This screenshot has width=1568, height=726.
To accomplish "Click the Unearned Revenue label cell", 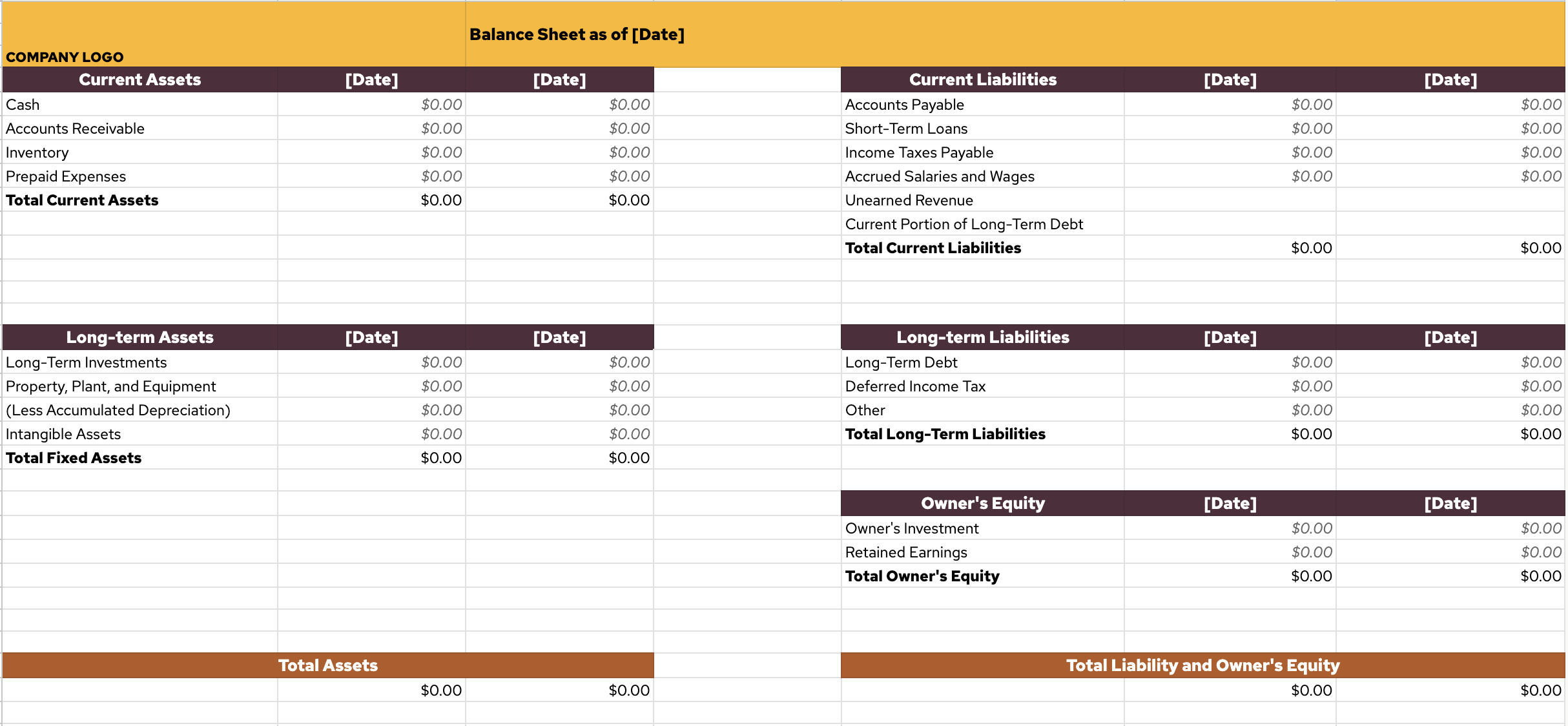I will 909,200.
